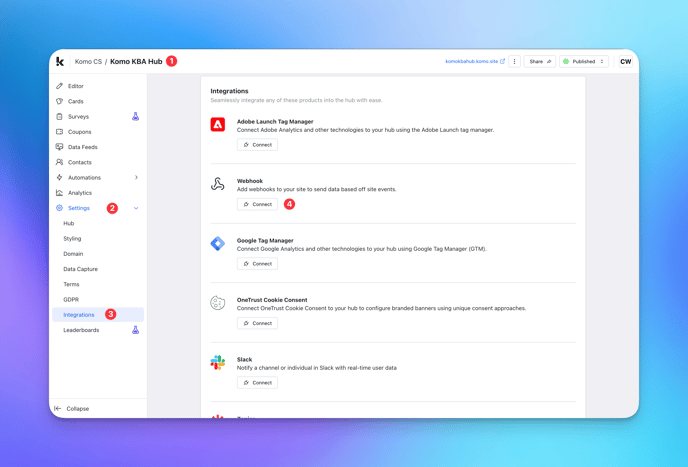
Task: Click the Settings gear icon
Action: tap(59, 208)
